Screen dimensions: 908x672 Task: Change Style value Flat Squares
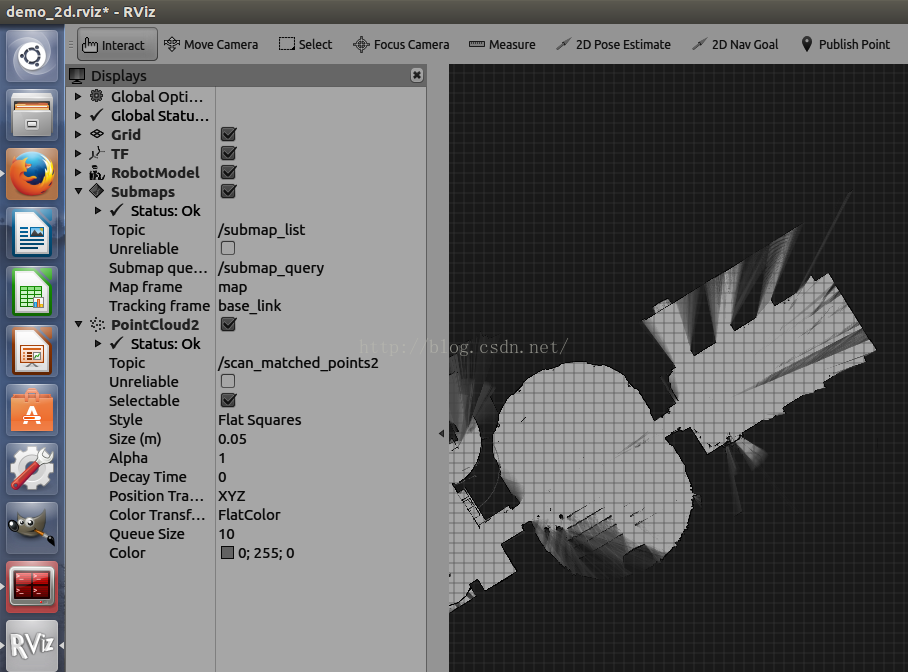tap(321, 419)
